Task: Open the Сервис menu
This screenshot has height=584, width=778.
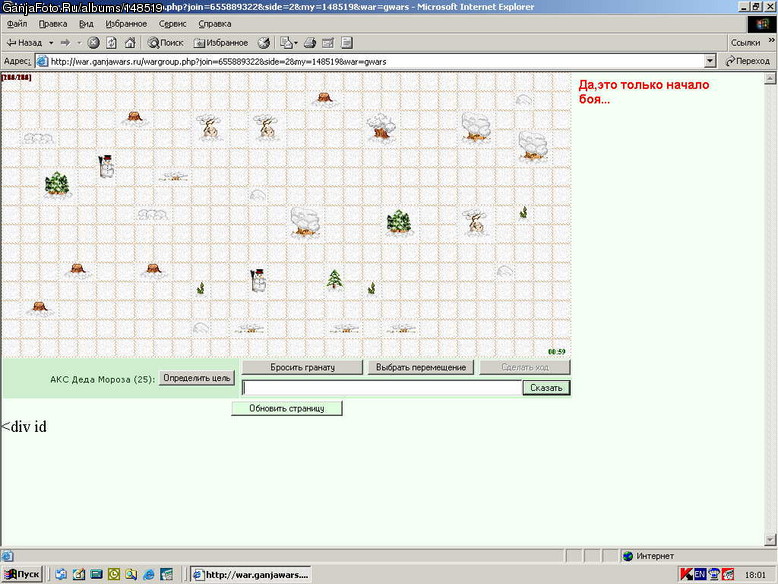Action: point(172,24)
